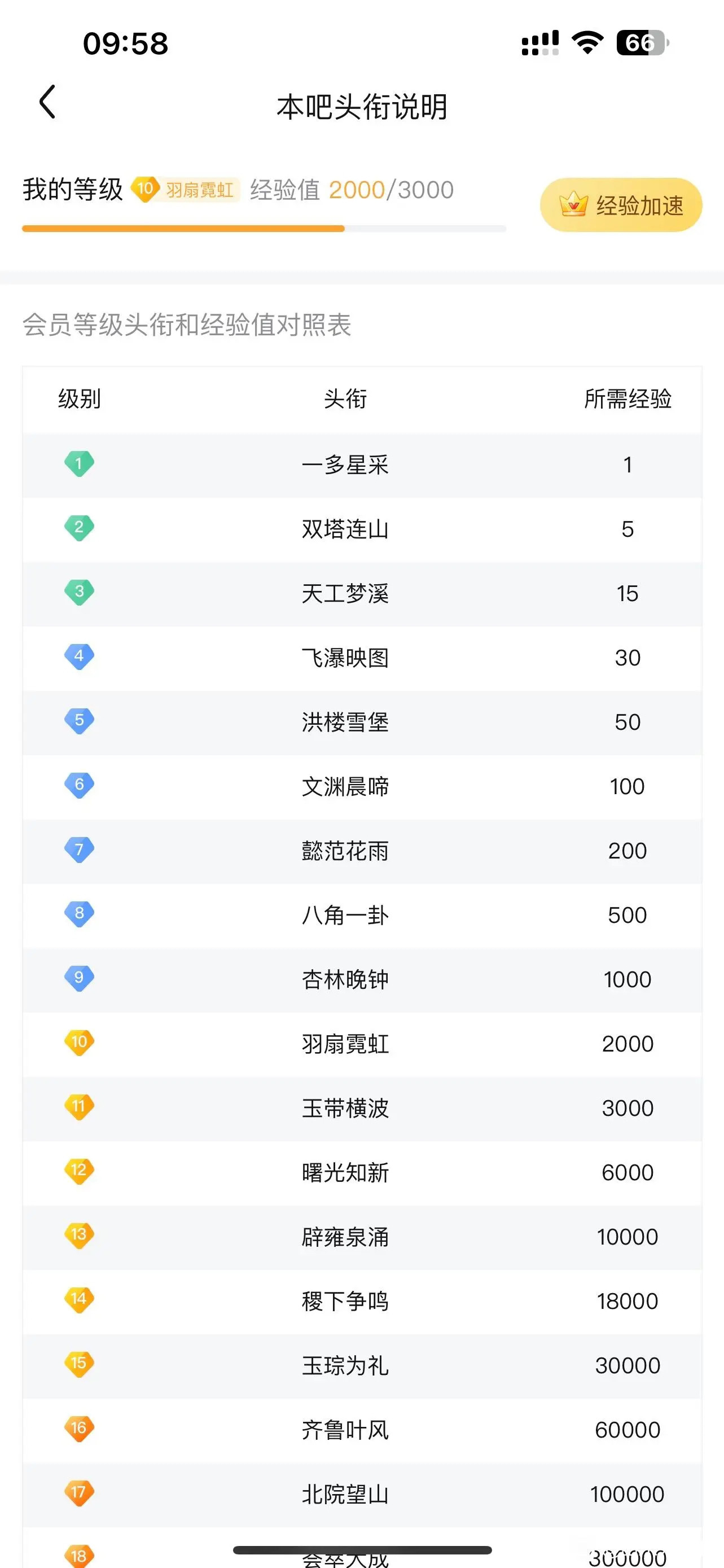
Task: Click the orange level 17 diamond icon
Action: pyautogui.click(x=79, y=1492)
